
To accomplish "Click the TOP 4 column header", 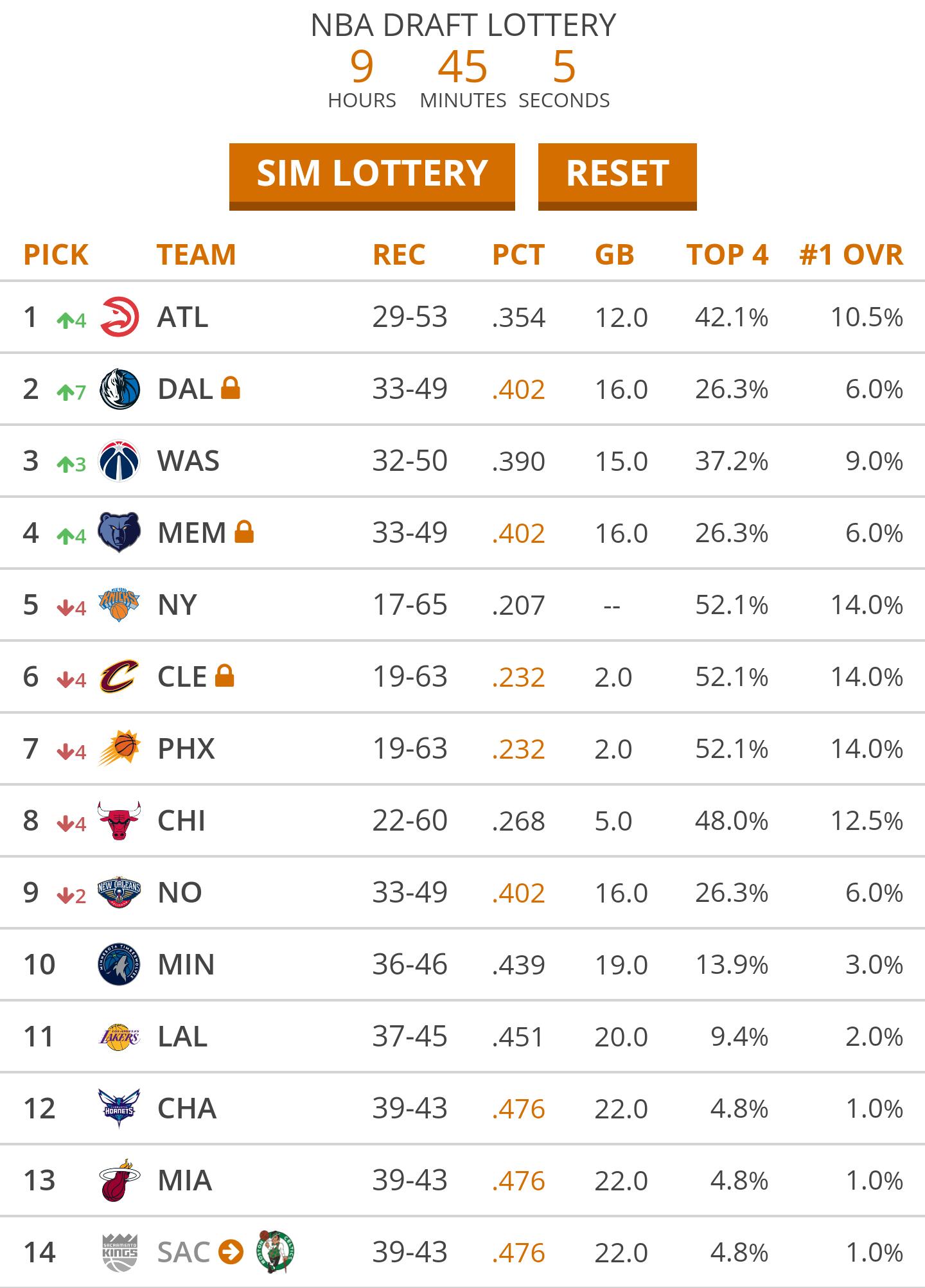I will point(727,254).
